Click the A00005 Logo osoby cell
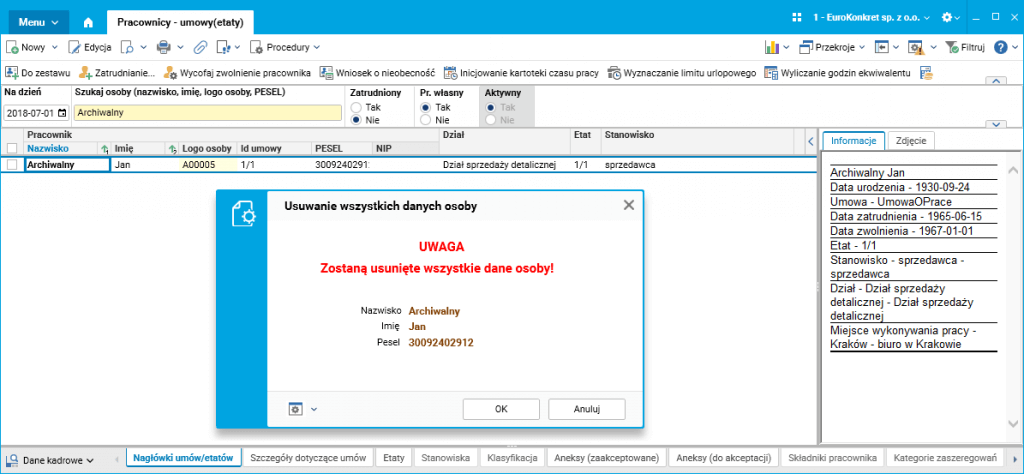The image size is (1024, 474). click(208, 165)
